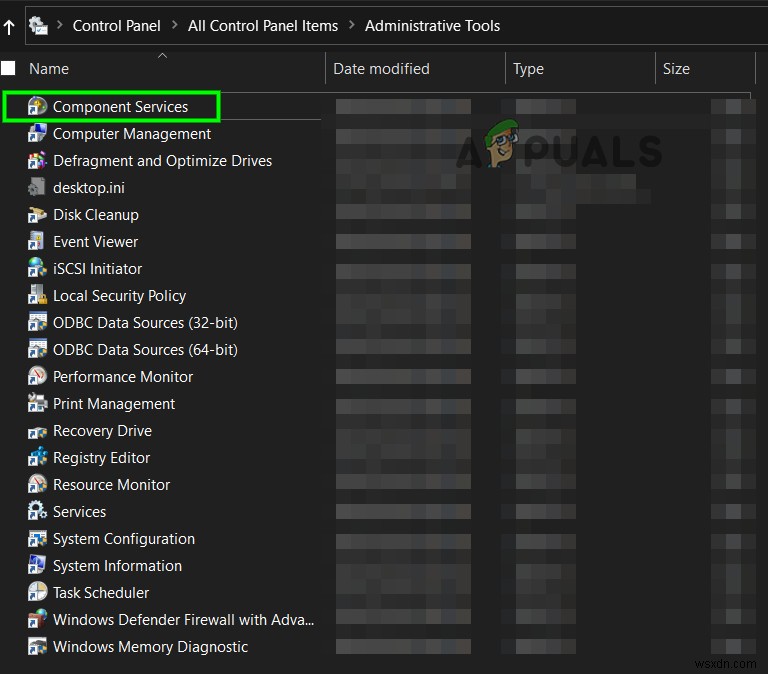Click the Task Scheduler clock icon

37,592
